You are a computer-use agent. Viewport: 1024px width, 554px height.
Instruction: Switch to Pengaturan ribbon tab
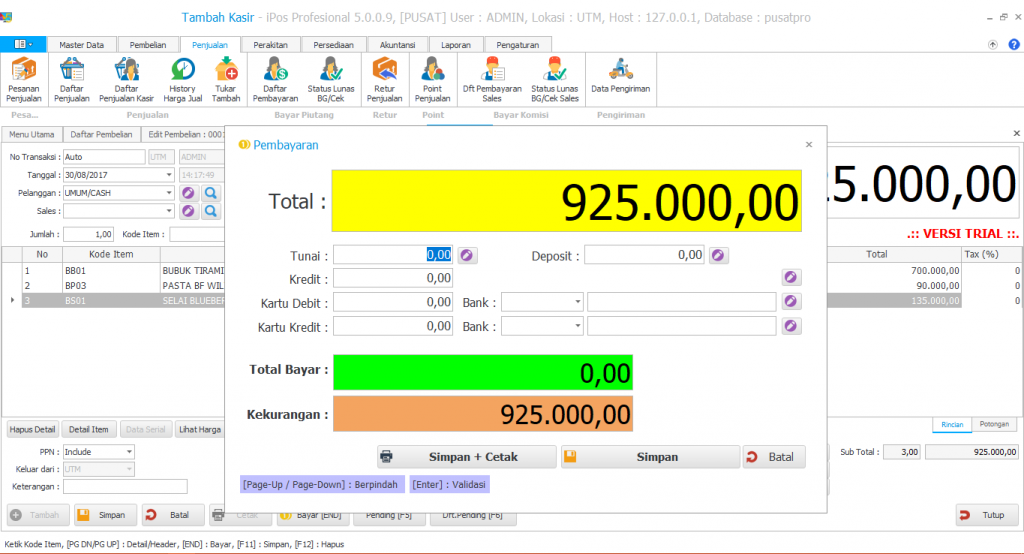coord(517,45)
